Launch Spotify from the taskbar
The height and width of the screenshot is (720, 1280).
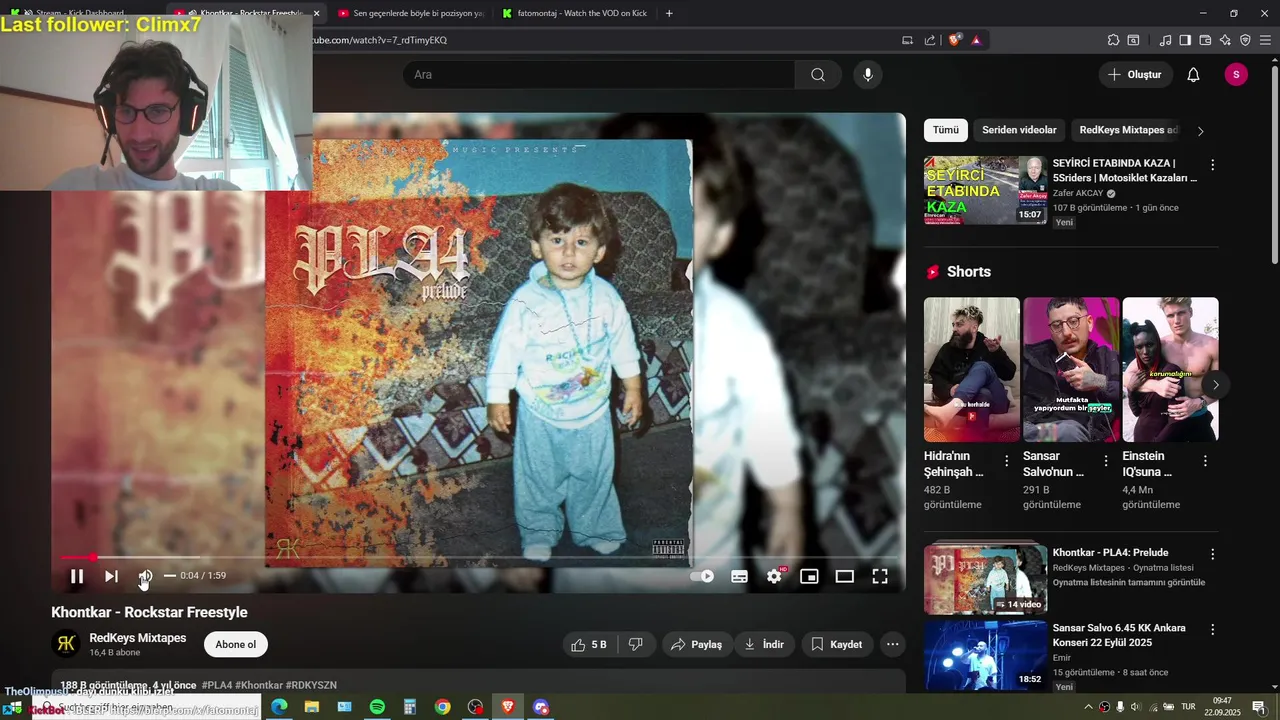click(377, 707)
